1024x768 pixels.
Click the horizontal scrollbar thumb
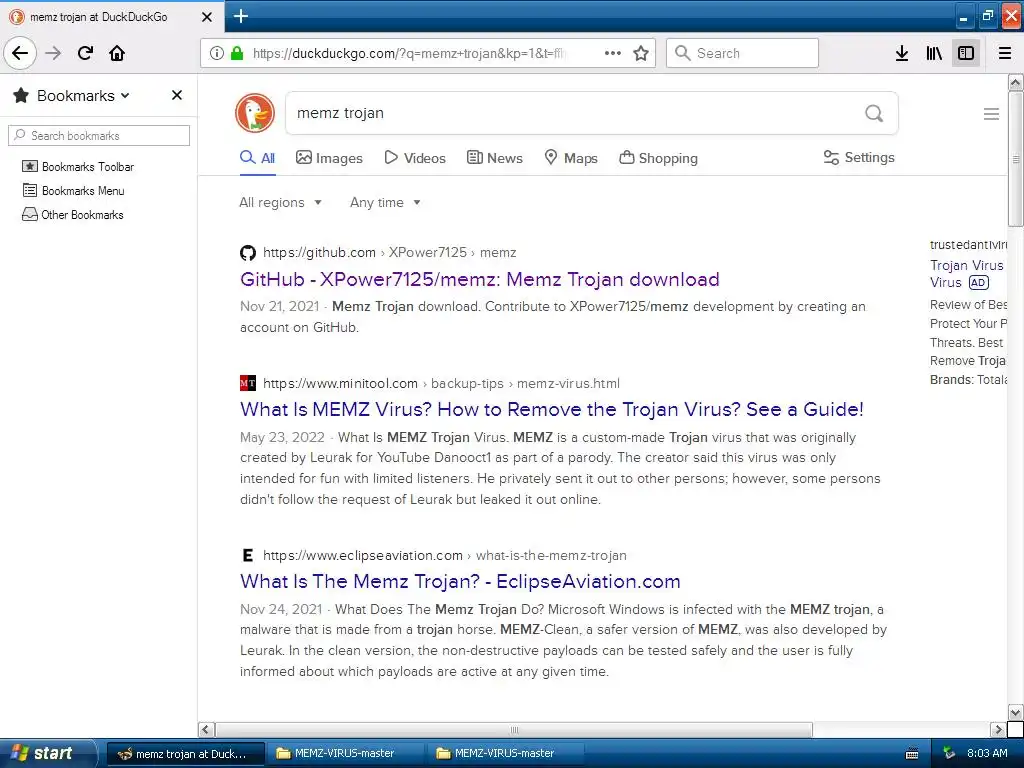[x=514, y=729]
